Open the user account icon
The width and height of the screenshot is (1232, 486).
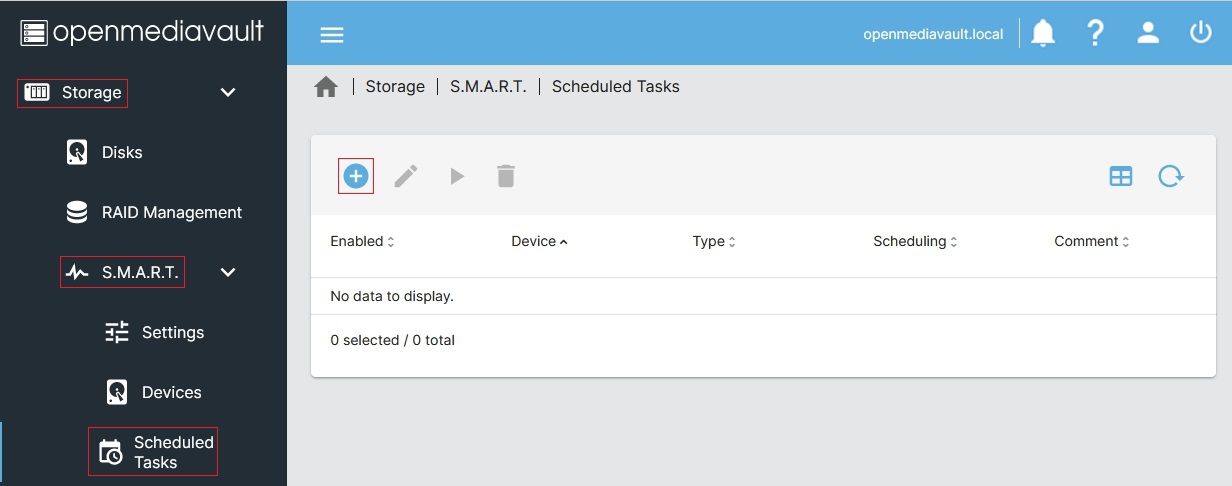(x=1148, y=33)
